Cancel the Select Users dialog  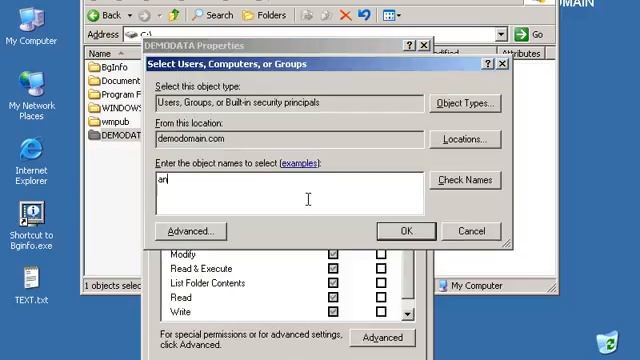click(471, 231)
